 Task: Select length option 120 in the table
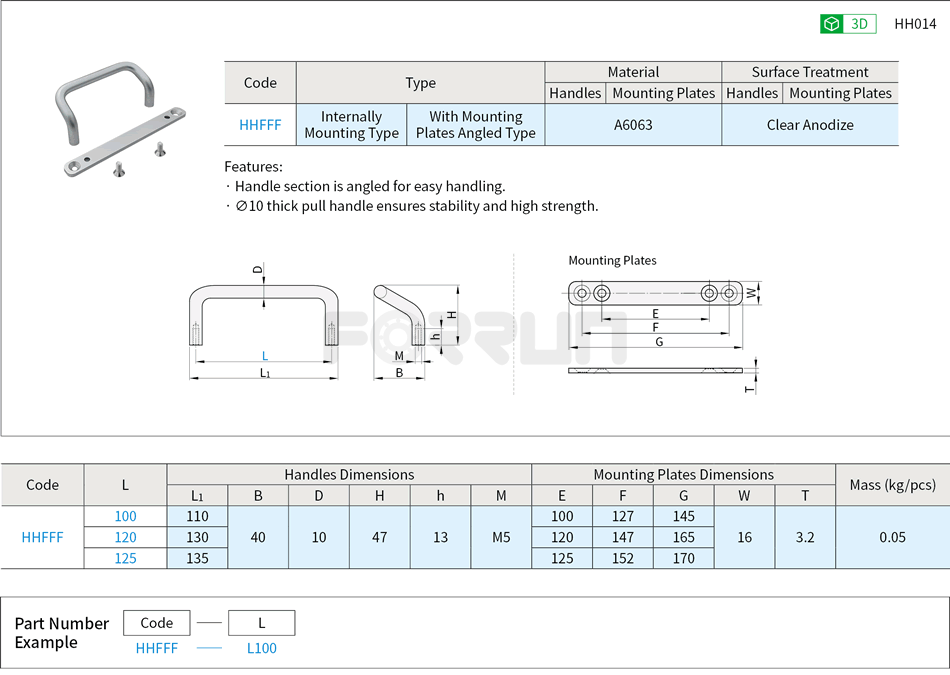pyautogui.click(x=126, y=537)
